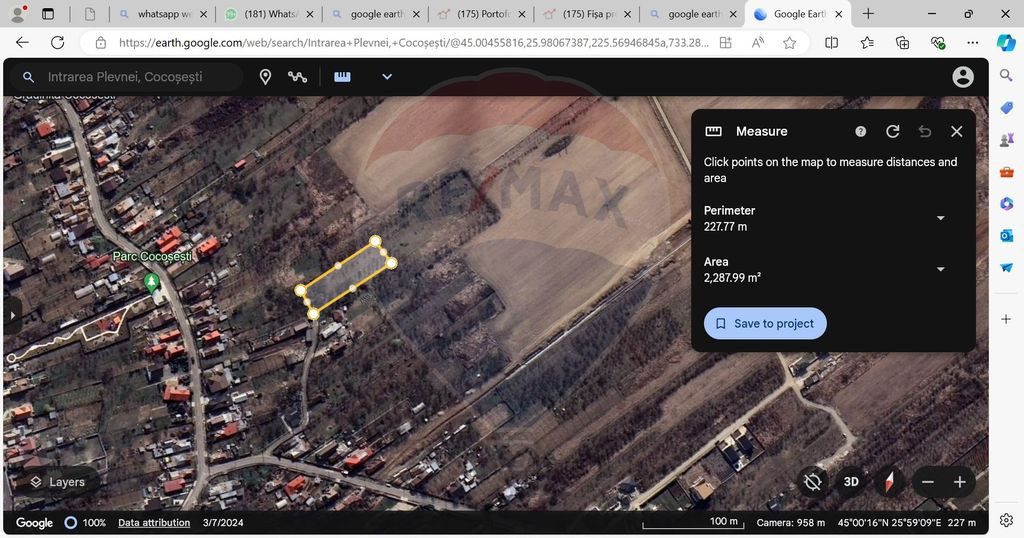The width and height of the screenshot is (1024, 538).
Task: Click the Add placemark pin icon
Action: pos(265,77)
